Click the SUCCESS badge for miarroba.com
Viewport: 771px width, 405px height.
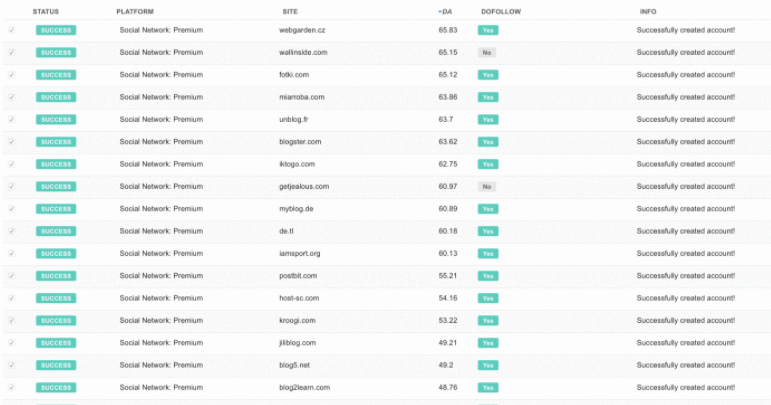pyautogui.click(x=56, y=97)
